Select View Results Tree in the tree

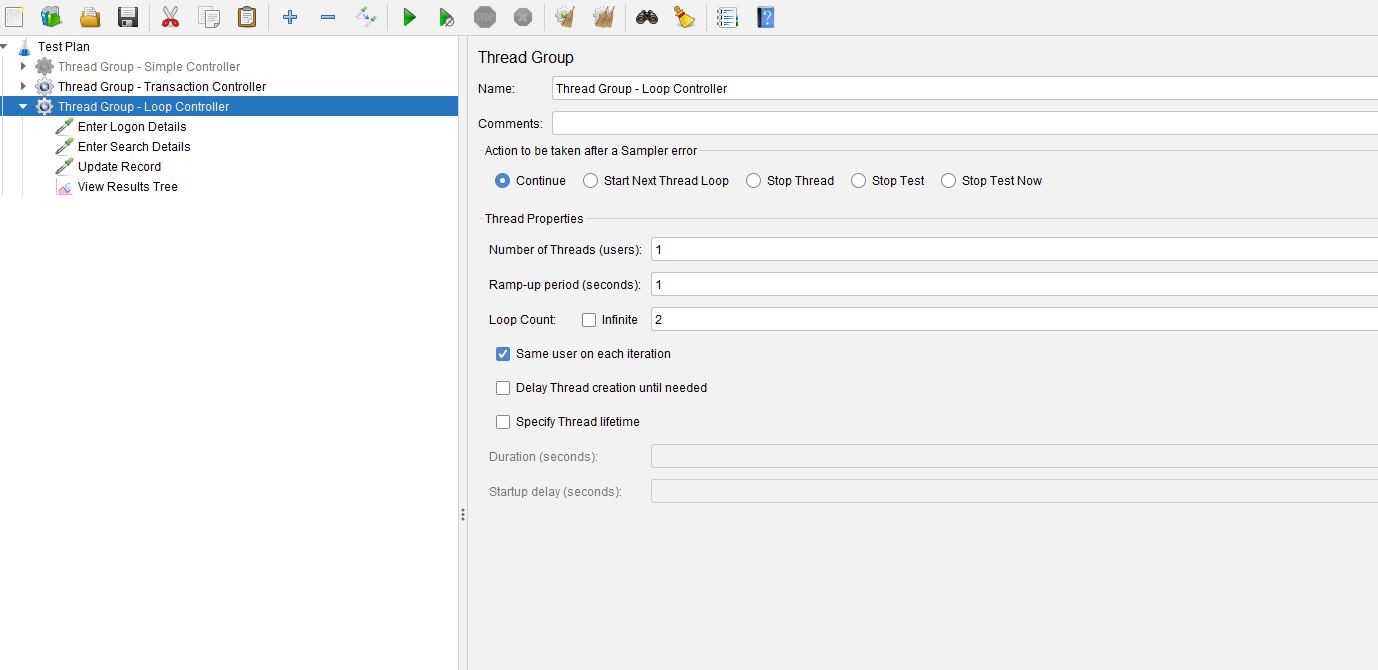pos(128,186)
